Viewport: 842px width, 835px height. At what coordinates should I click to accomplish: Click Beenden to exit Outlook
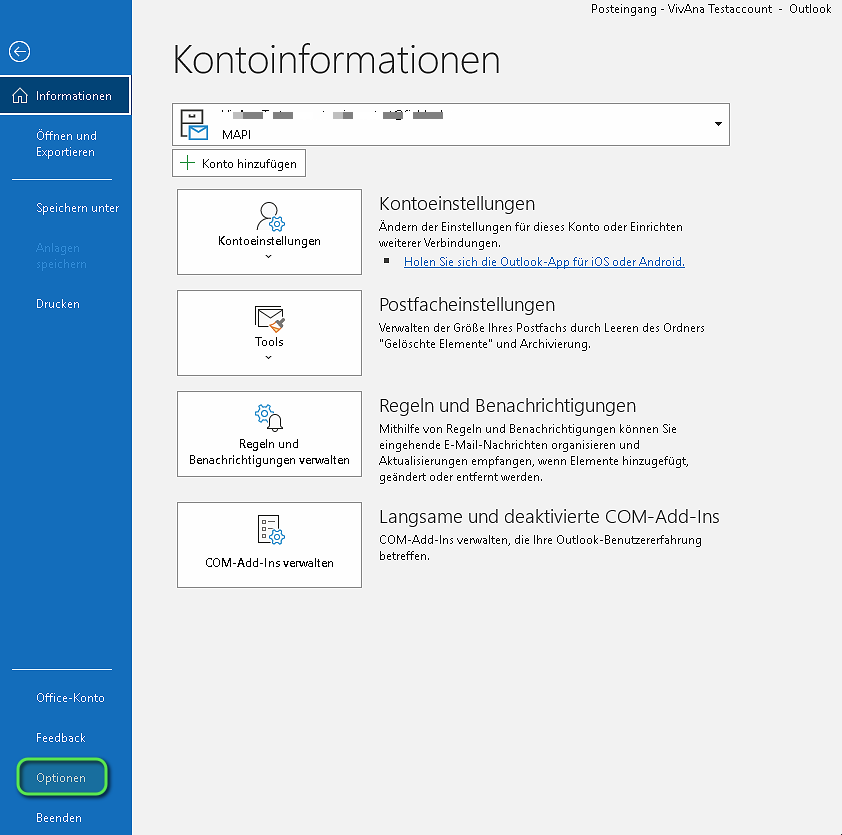tap(59, 818)
